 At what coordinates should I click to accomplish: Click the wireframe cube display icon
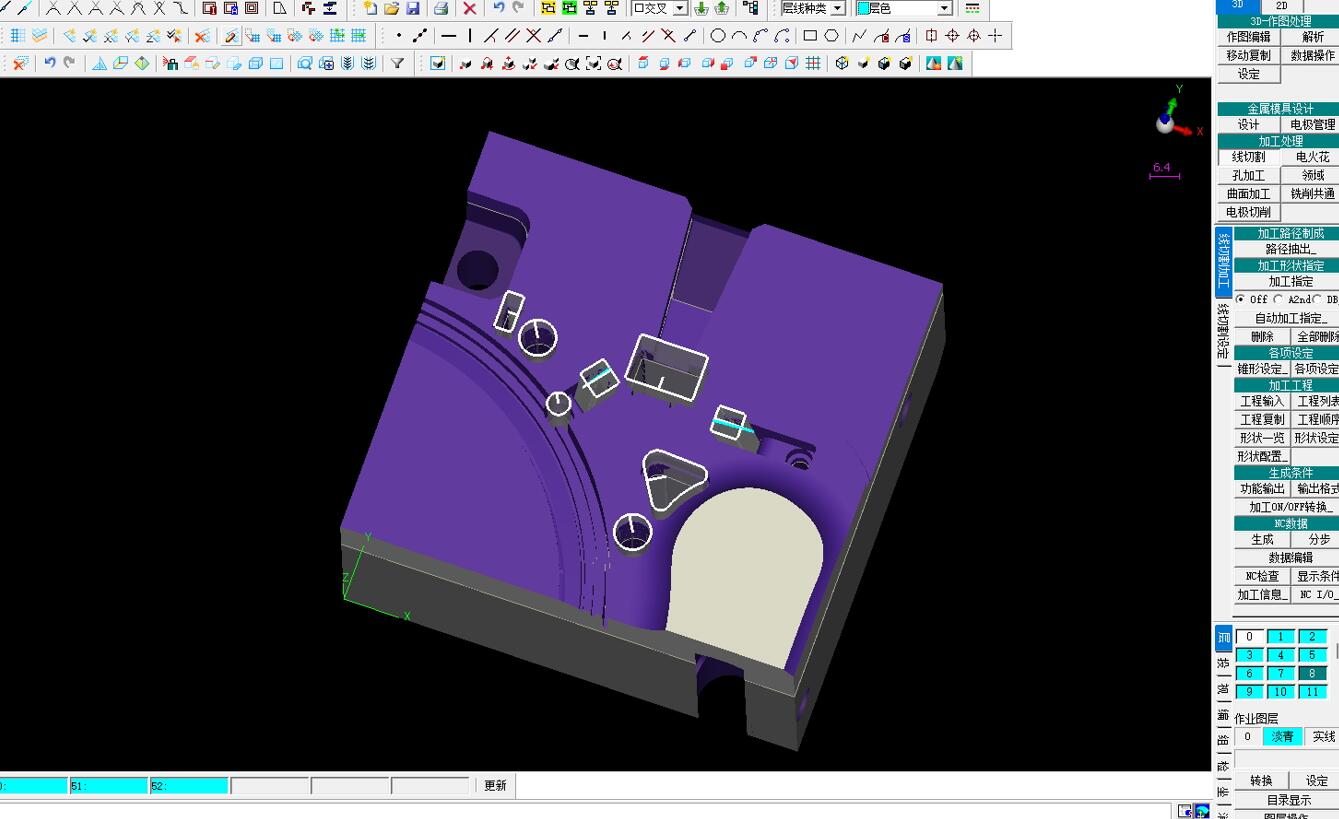coord(842,63)
